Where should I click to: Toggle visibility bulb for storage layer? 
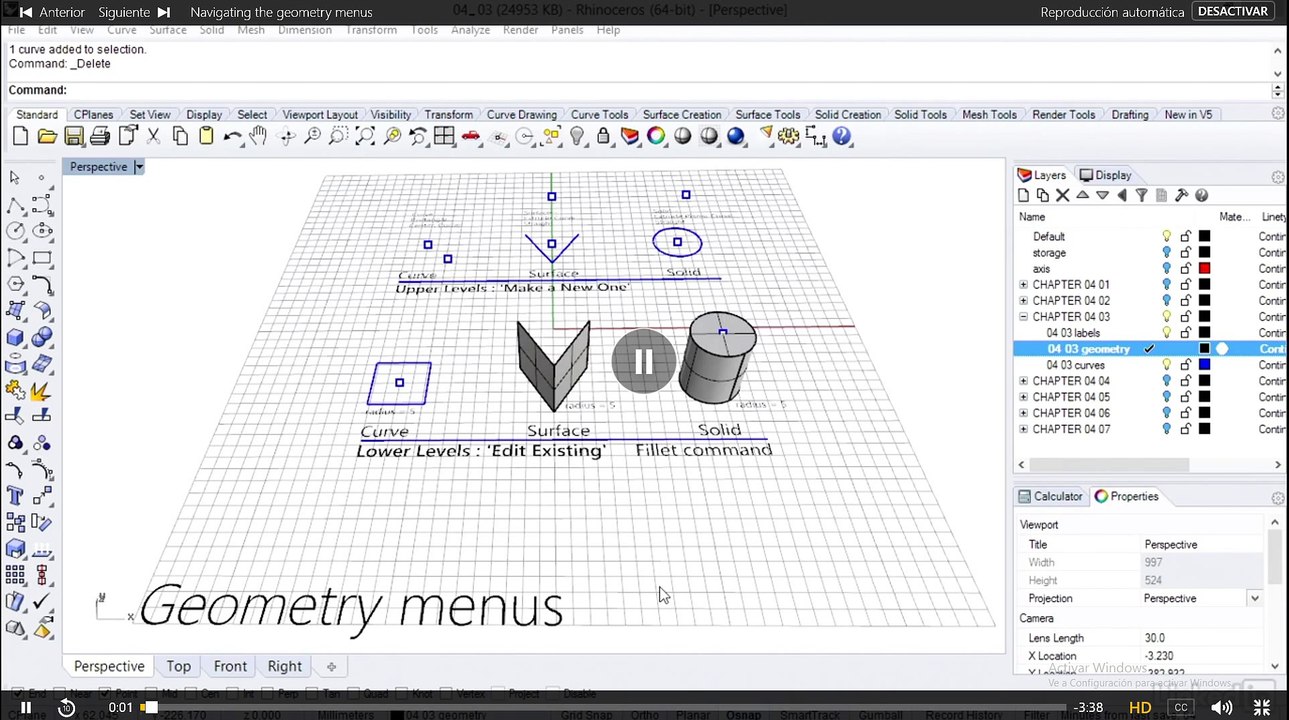tap(1166, 253)
